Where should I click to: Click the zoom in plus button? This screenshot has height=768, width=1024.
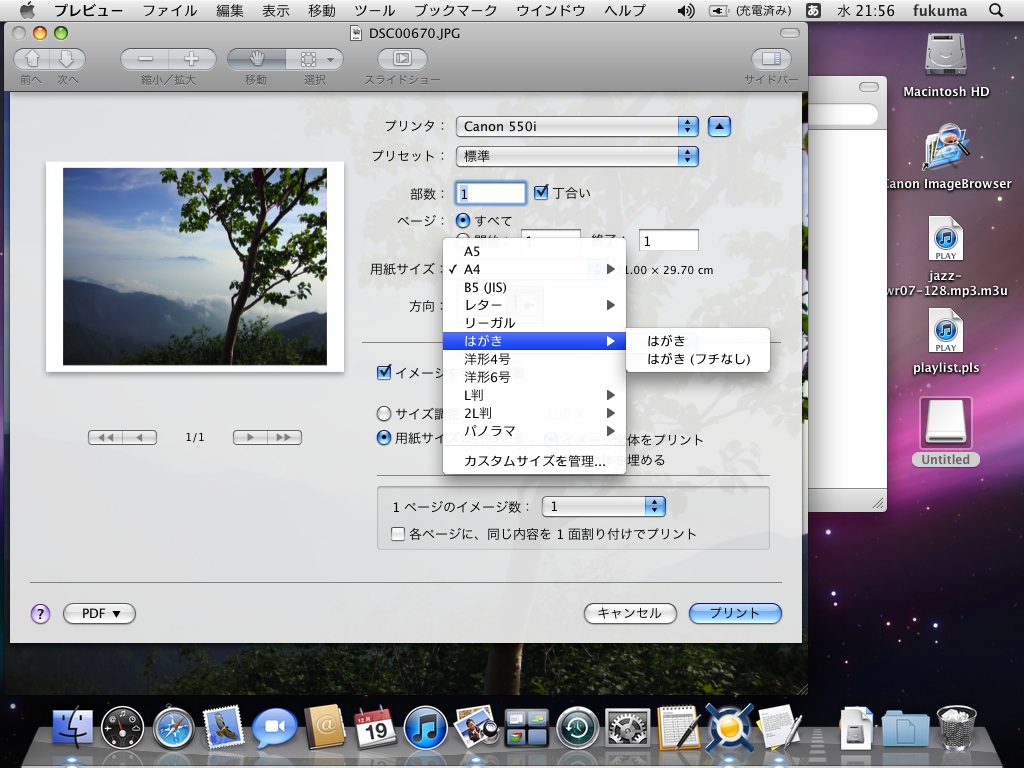coord(191,59)
